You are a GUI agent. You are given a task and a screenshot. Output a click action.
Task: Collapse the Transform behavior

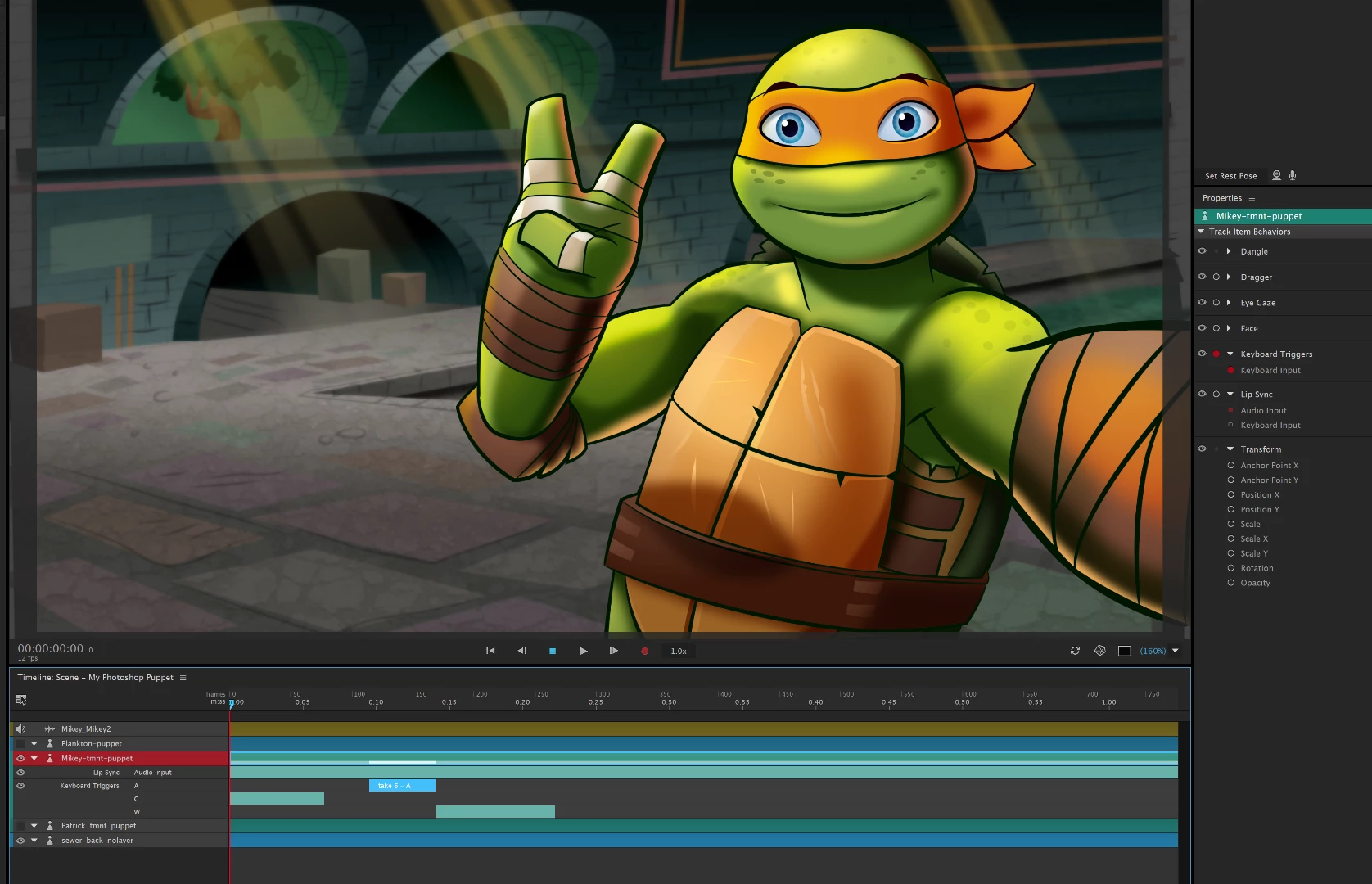1230,449
